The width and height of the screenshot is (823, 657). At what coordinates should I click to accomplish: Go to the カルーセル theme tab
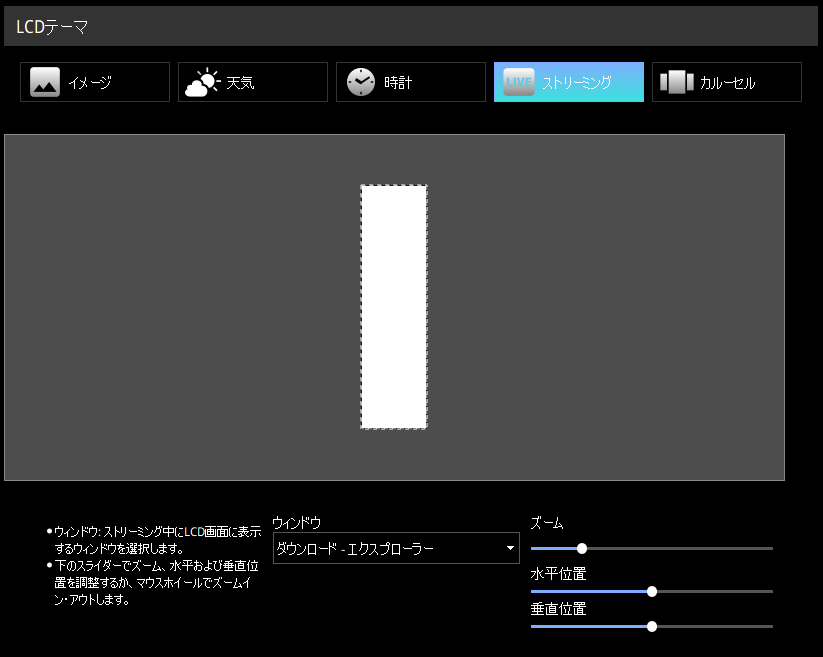(727, 82)
